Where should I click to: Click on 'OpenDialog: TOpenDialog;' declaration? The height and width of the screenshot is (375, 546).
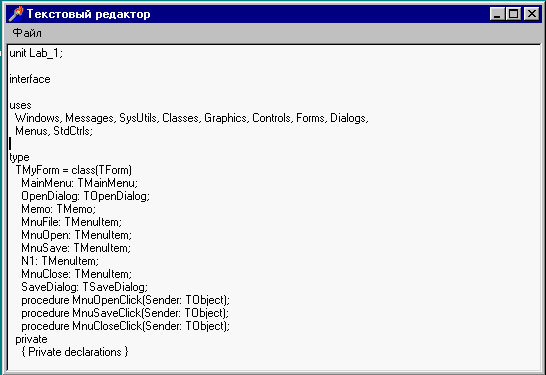click(85, 196)
